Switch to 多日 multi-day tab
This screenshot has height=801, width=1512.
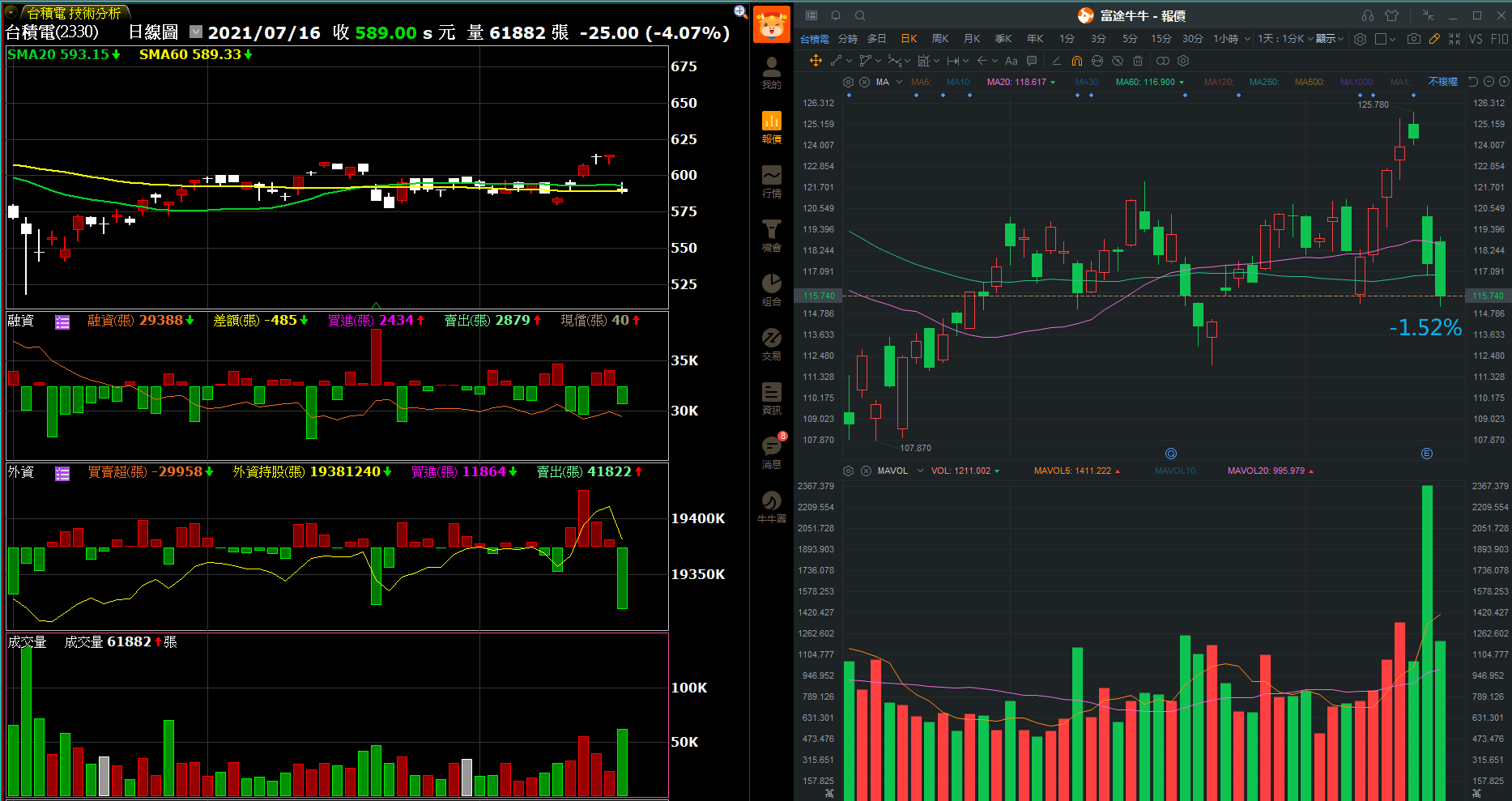(877, 39)
